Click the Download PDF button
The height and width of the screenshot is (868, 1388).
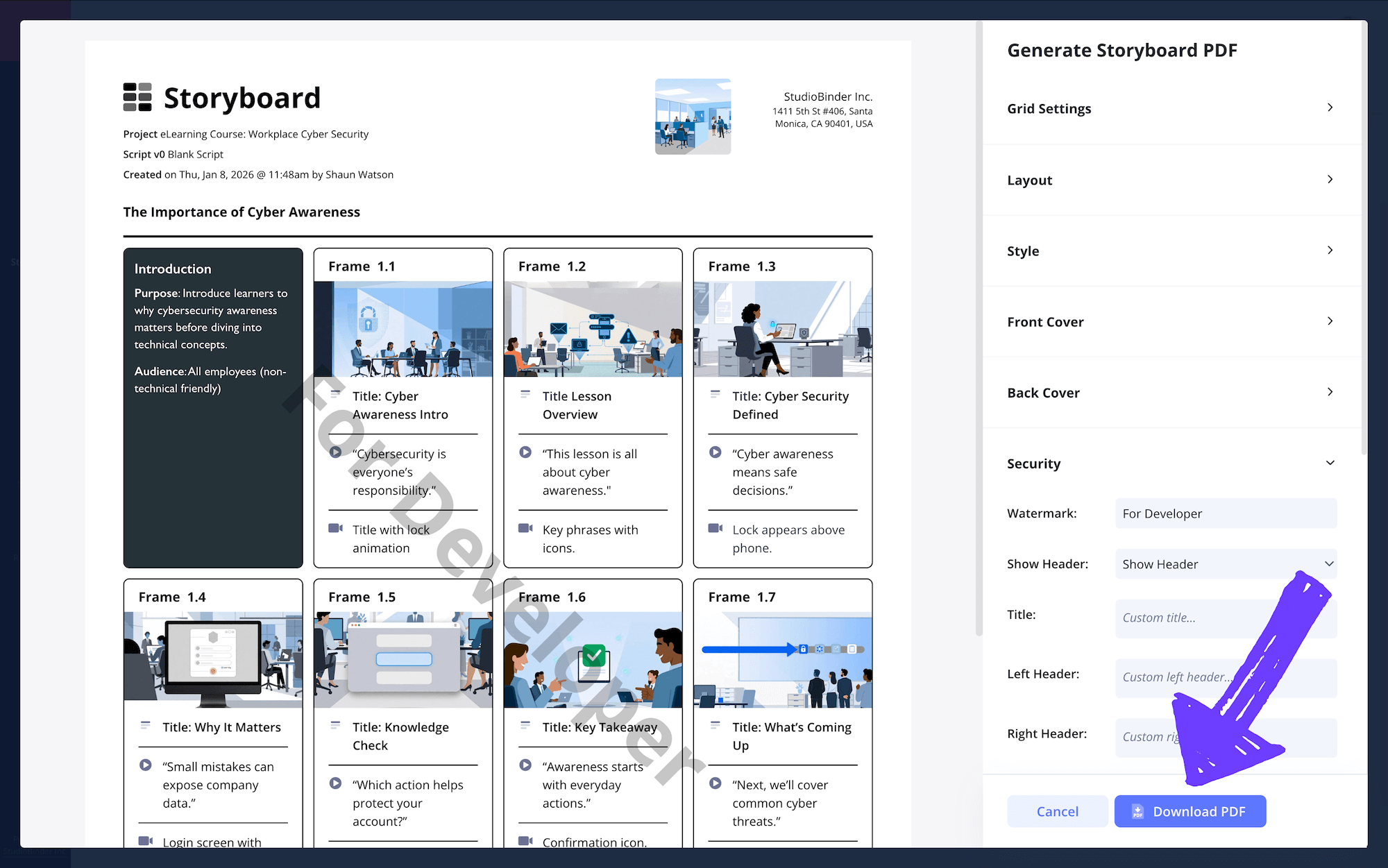(1190, 811)
